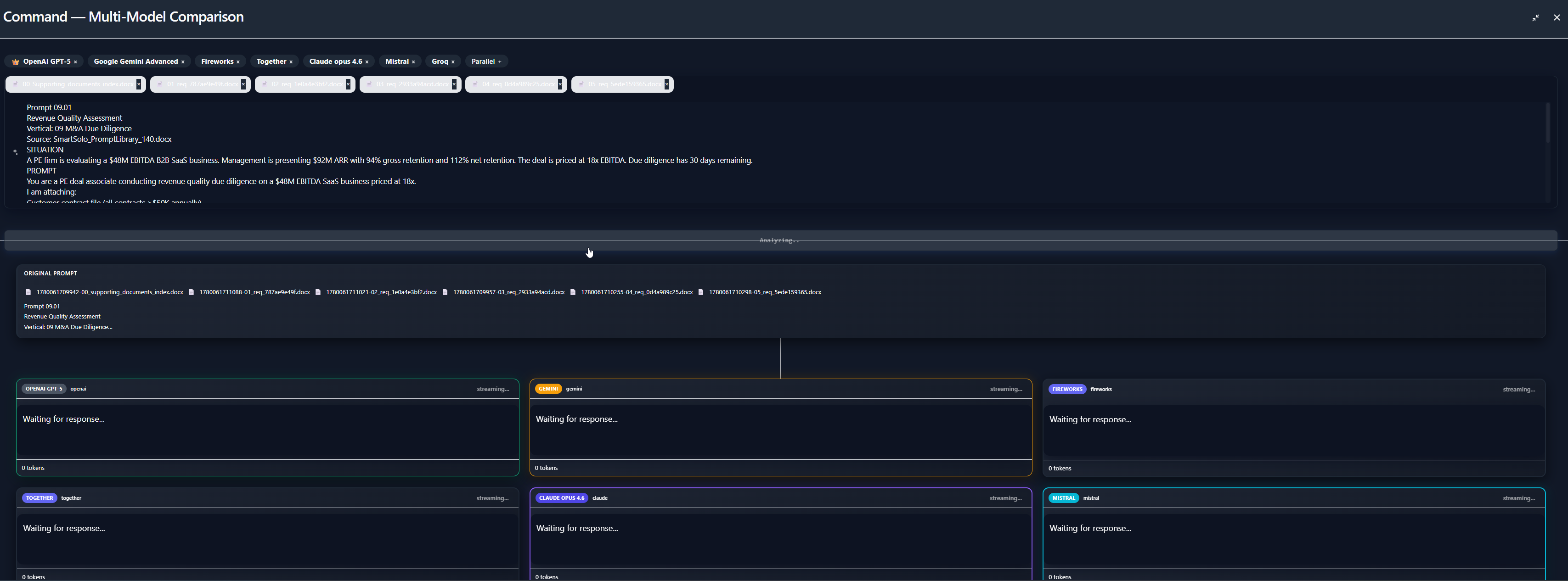Image resolution: width=1568 pixels, height=581 pixels.
Task: Open 1780061710298-05_req_5ede159365.docx in Original Prompt
Action: point(765,292)
